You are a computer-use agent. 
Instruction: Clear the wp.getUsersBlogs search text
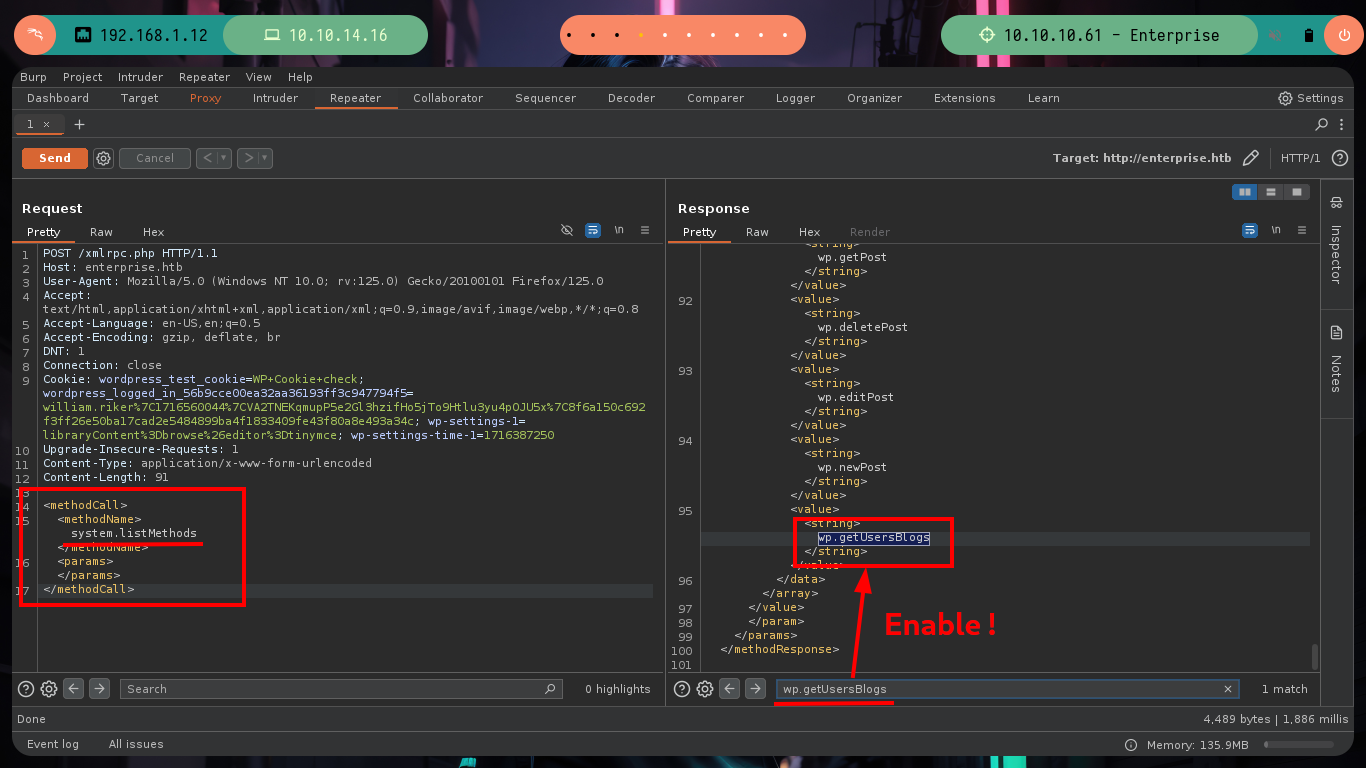click(x=1228, y=689)
